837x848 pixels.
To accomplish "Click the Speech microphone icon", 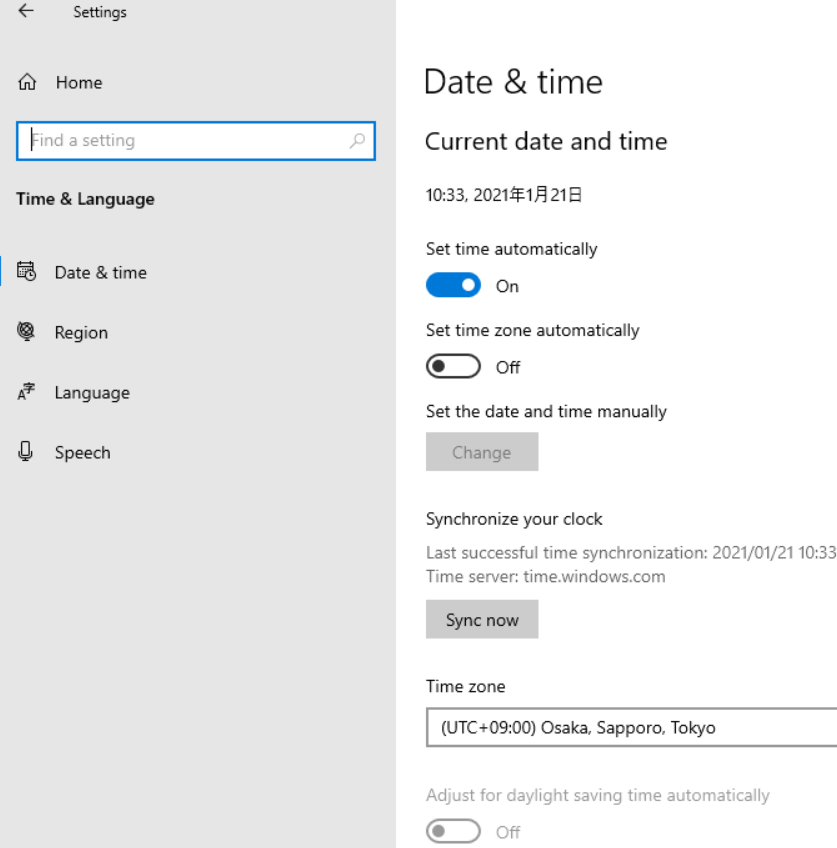I will [27, 452].
